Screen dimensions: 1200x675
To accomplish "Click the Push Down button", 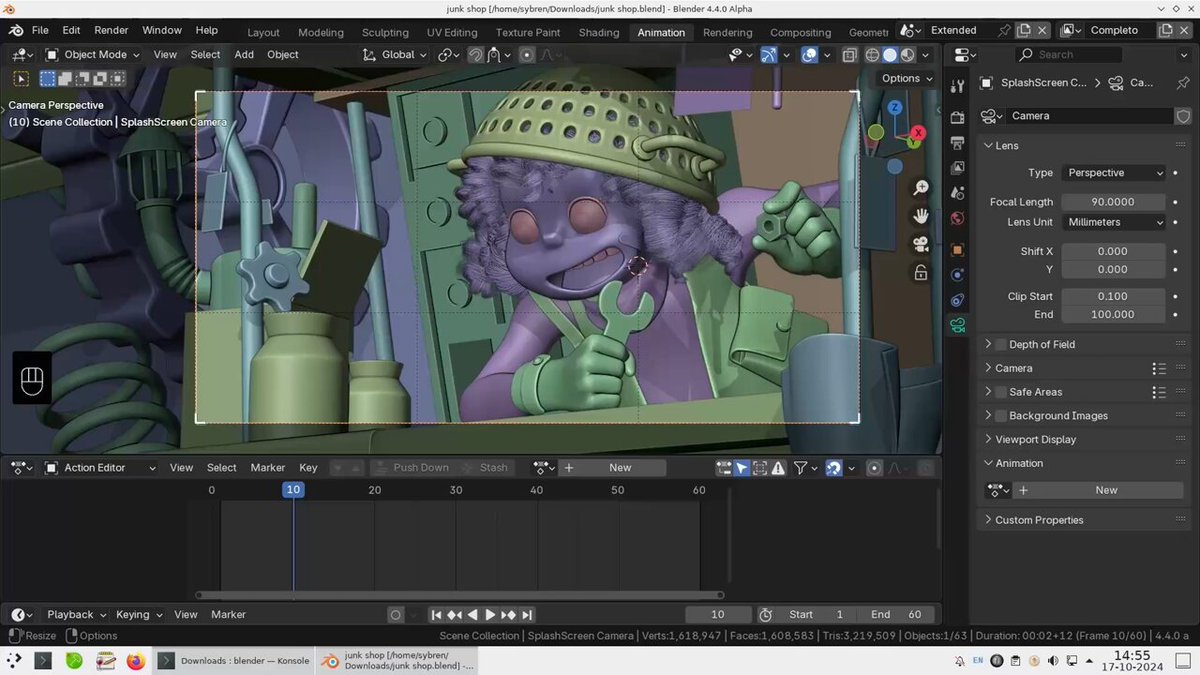I will [x=421, y=468].
